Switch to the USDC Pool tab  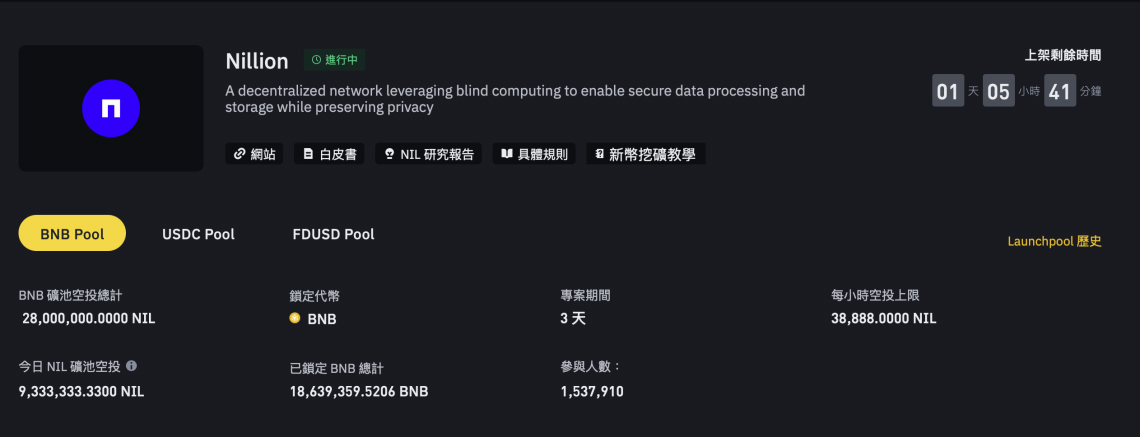(x=198, y=234)
